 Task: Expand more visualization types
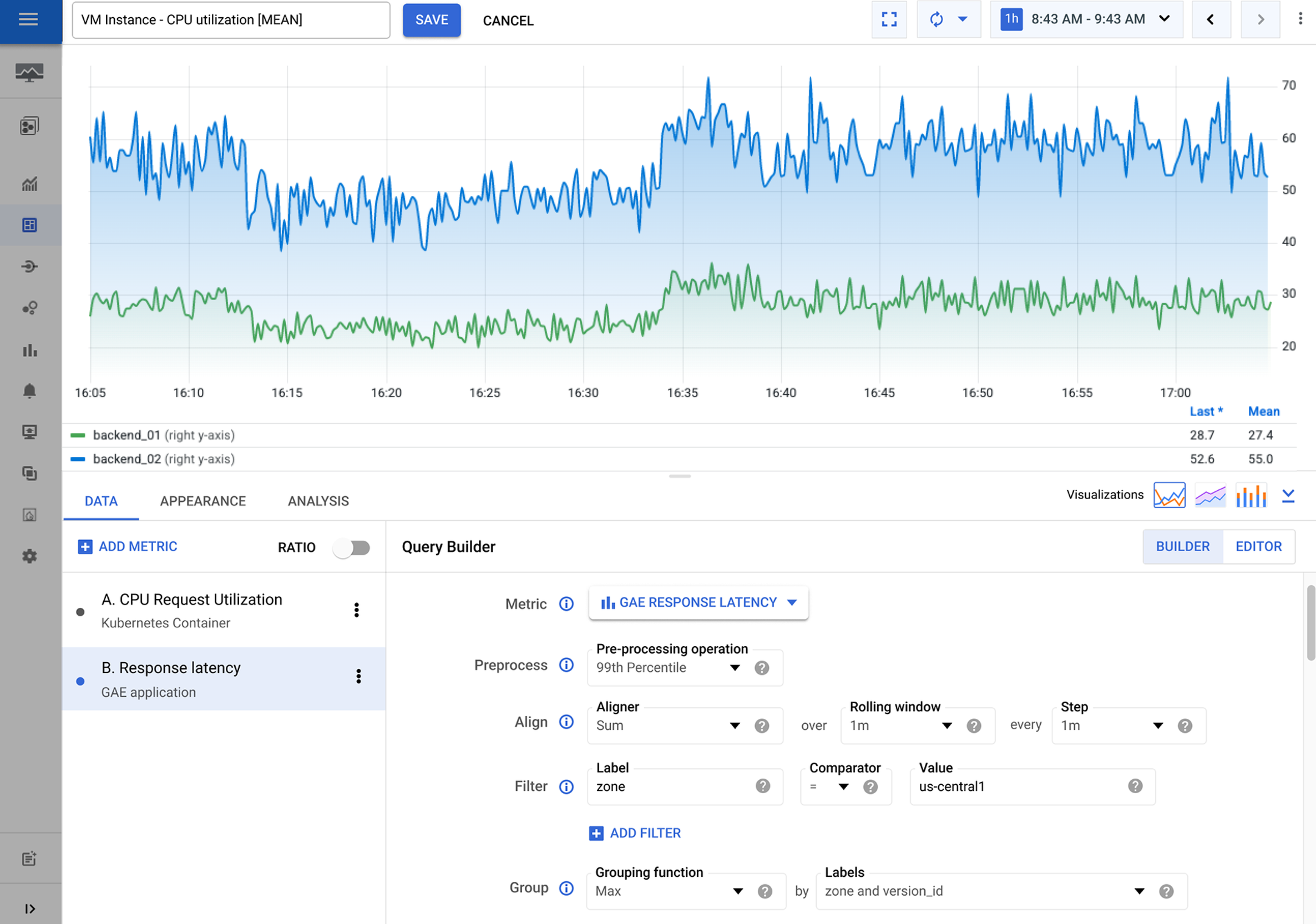coord(1288,496)
